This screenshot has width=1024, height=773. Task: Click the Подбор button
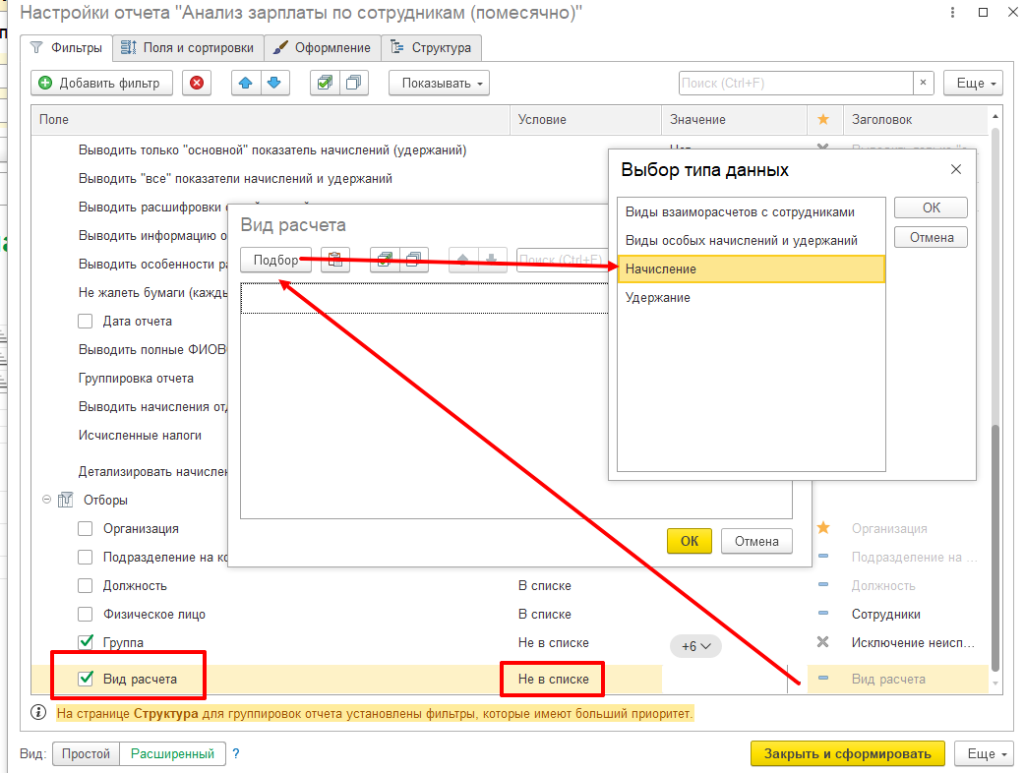[x=276, y=260]
